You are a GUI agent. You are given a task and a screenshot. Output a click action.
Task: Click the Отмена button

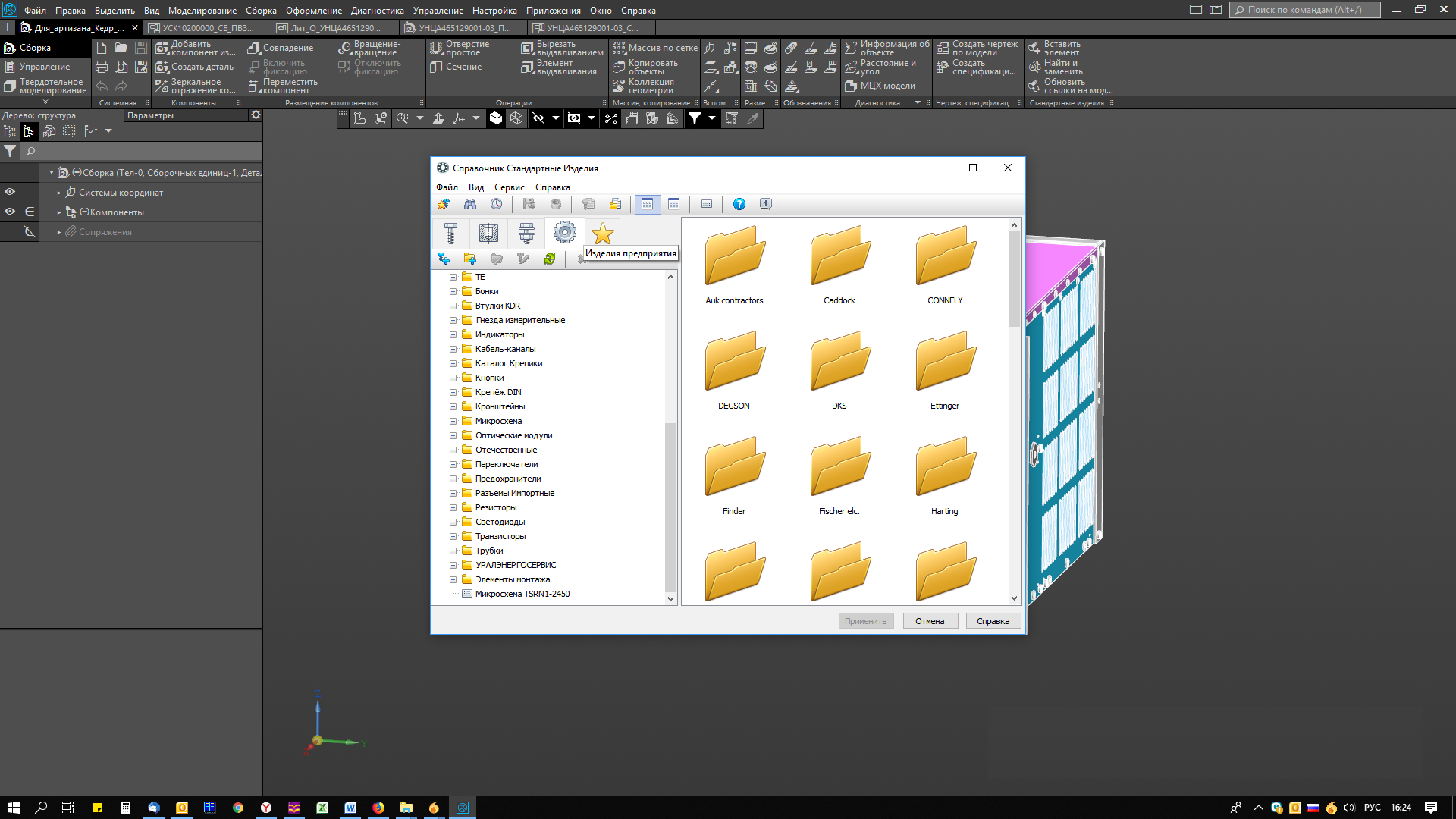(930, 621)
